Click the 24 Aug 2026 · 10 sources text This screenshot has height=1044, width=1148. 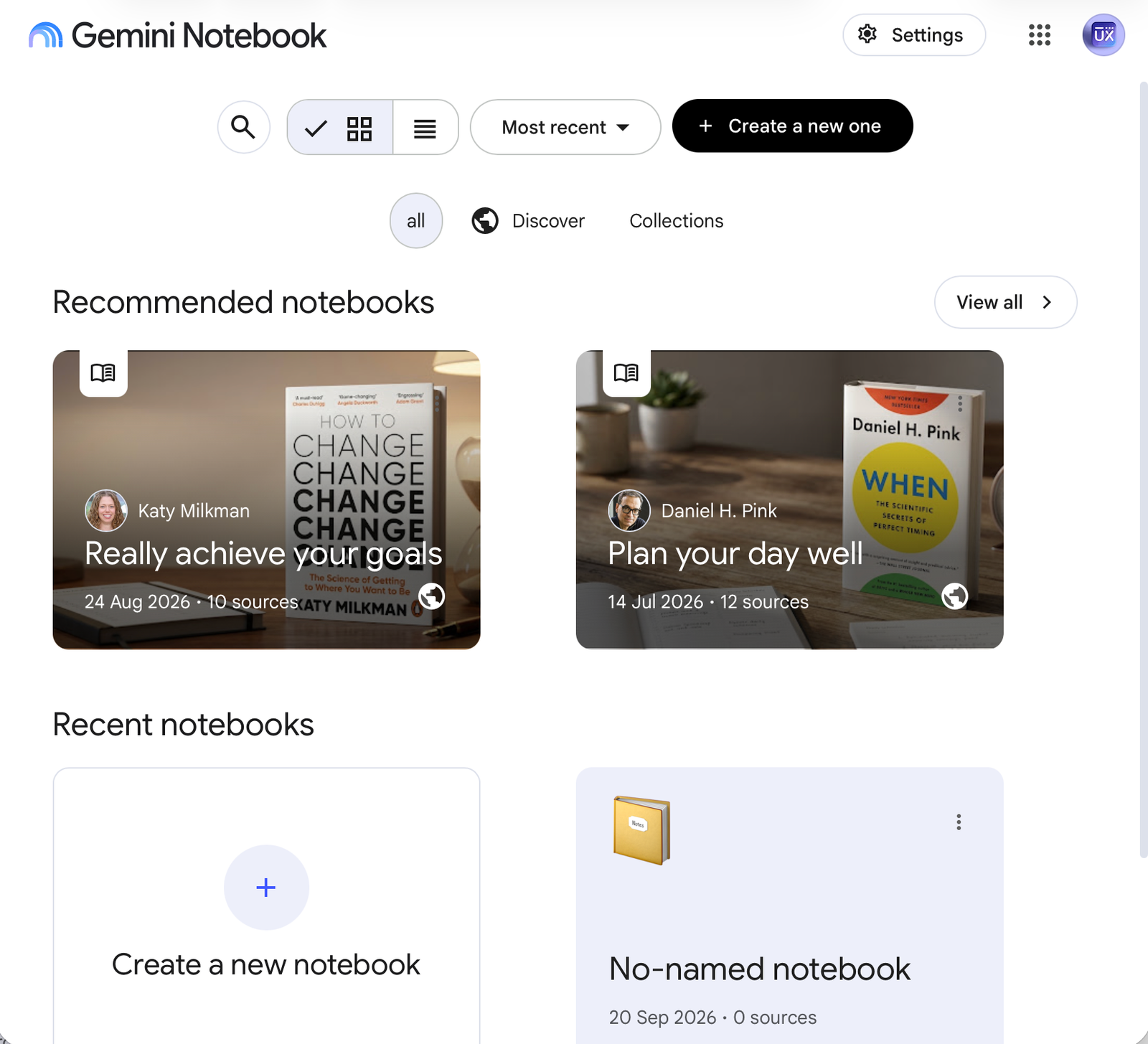[192, 601]
